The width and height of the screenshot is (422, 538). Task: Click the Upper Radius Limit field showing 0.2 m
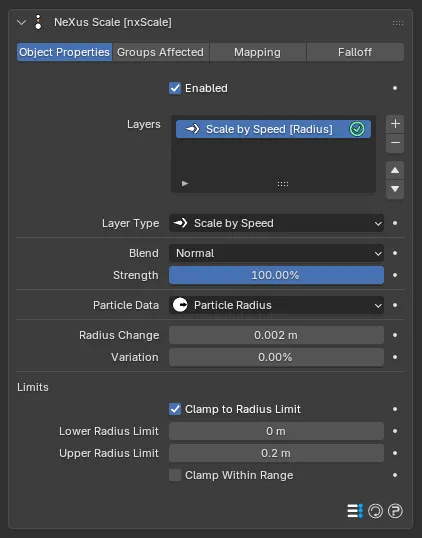point(276,453)
